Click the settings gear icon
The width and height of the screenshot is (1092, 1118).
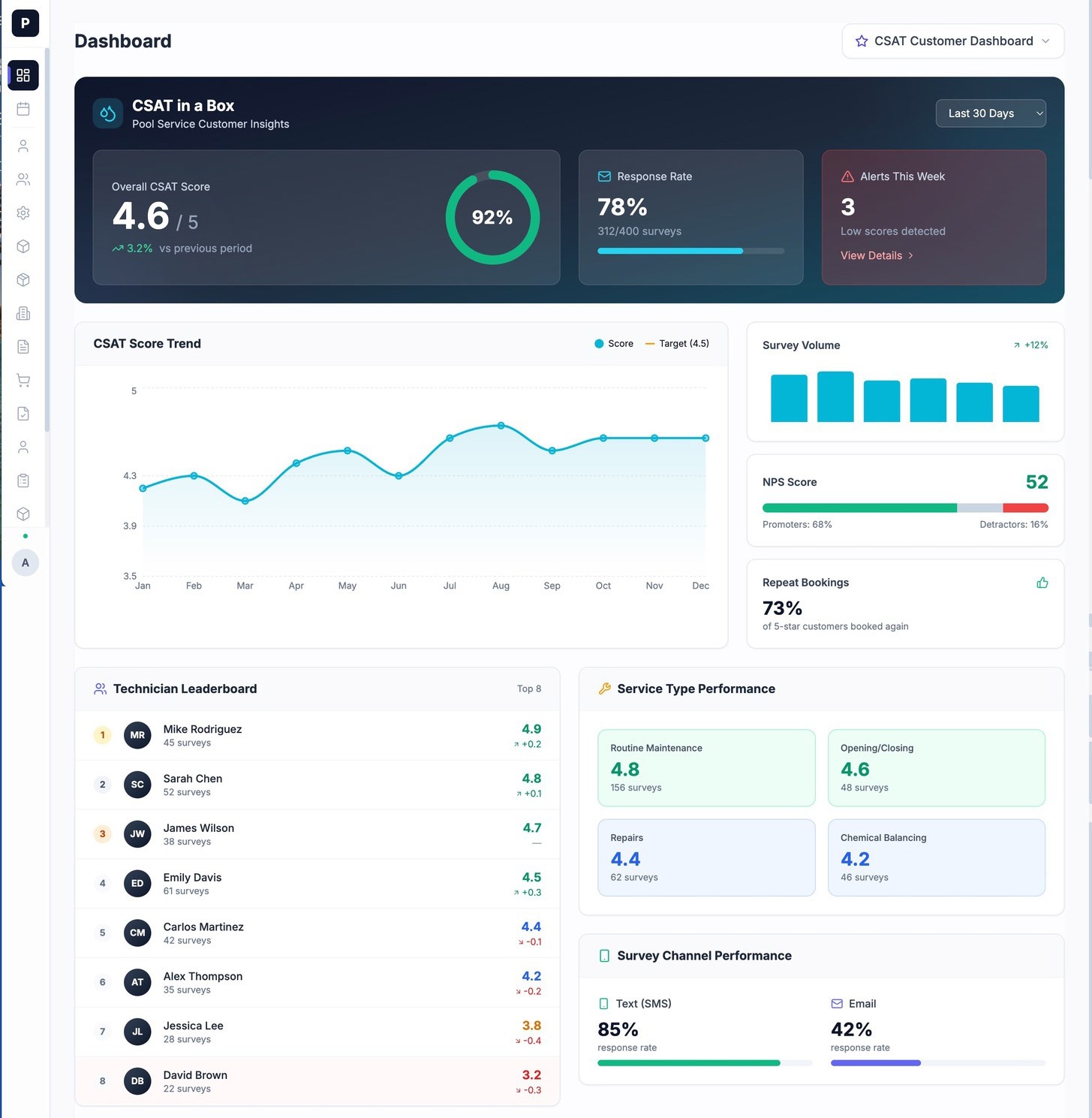(x=23, y=212)
